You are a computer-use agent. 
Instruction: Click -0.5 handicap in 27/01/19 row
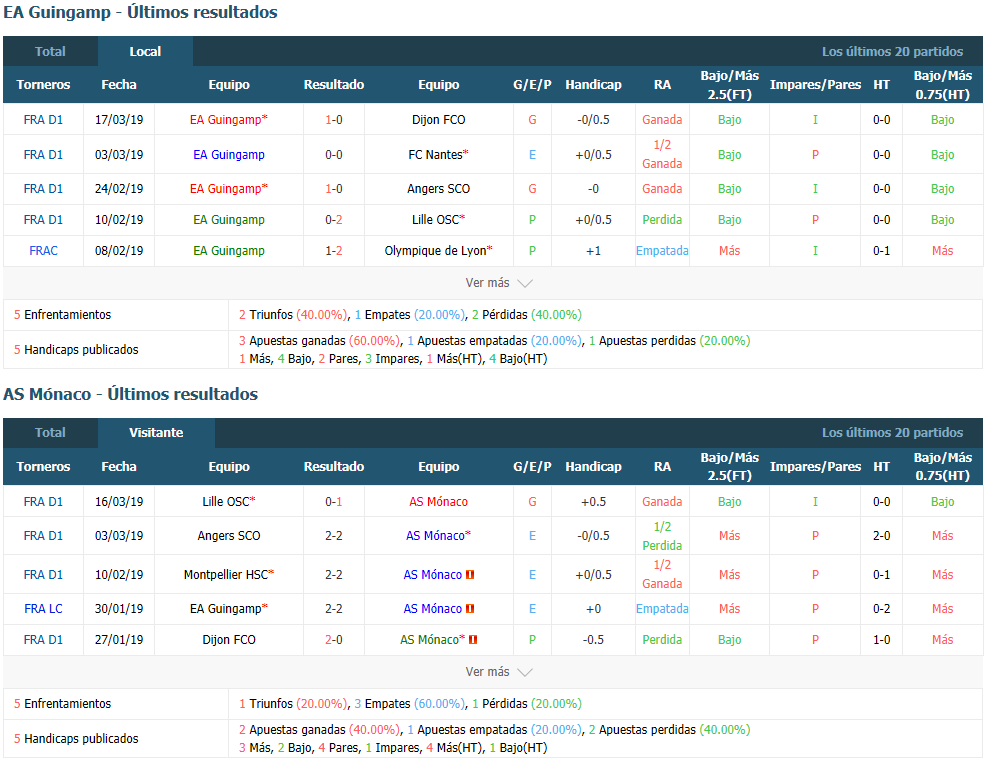pos(593,640)
